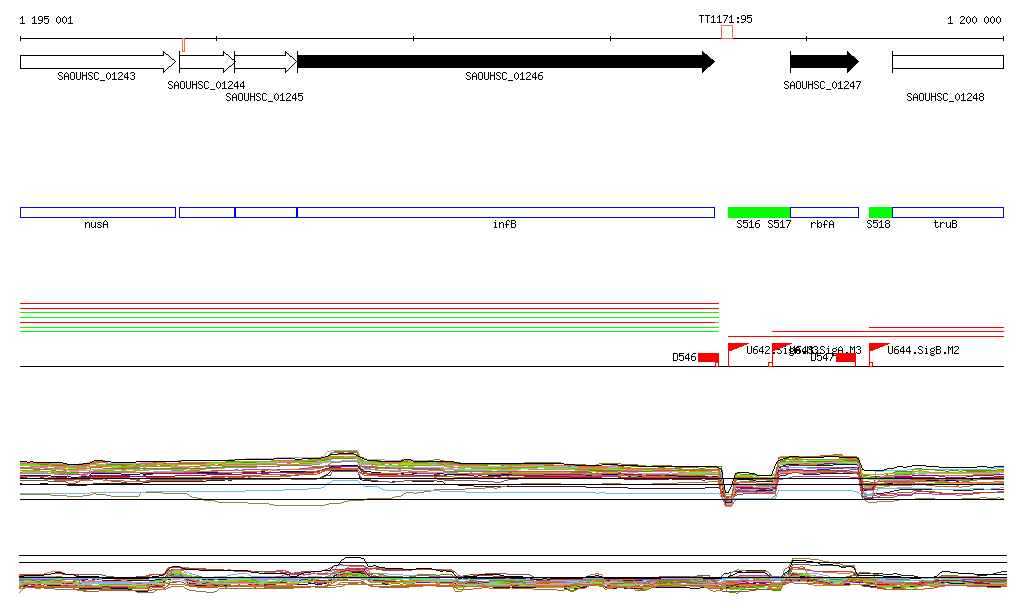Click the red U644.SigB.M2 promoter flag
Viewport: 1024px width, 611px height.
tap(878, 348)
